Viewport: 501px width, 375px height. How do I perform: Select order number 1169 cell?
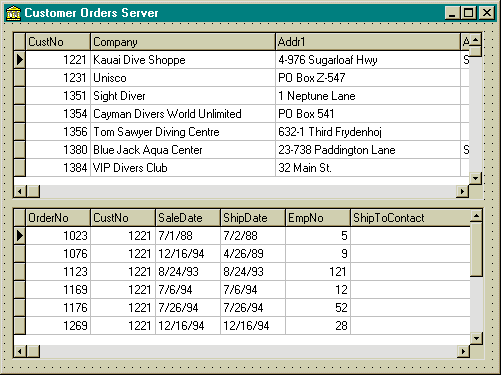[58, 290]
